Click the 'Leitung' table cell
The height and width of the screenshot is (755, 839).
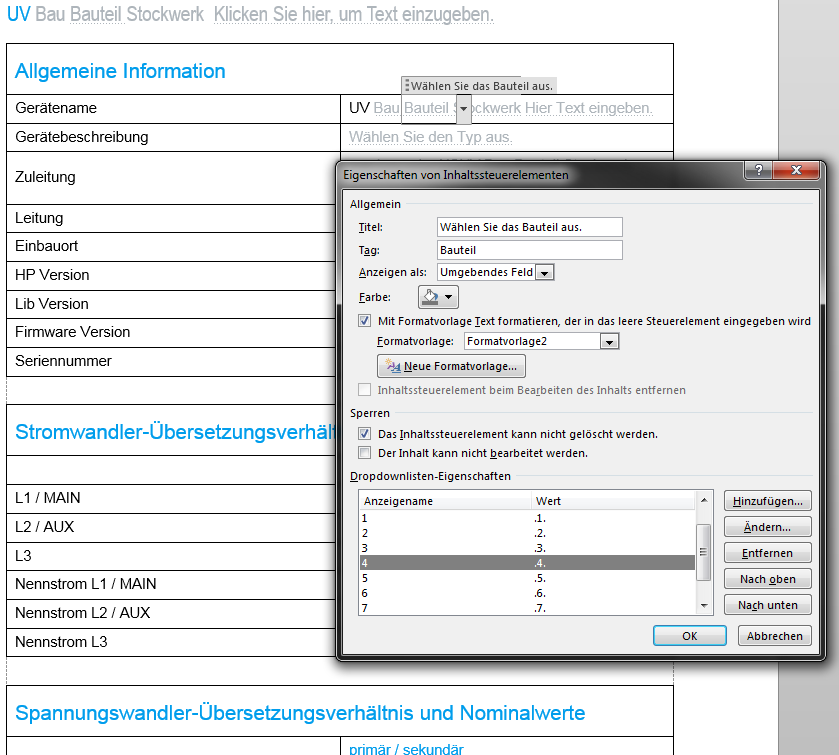point(173,218)
